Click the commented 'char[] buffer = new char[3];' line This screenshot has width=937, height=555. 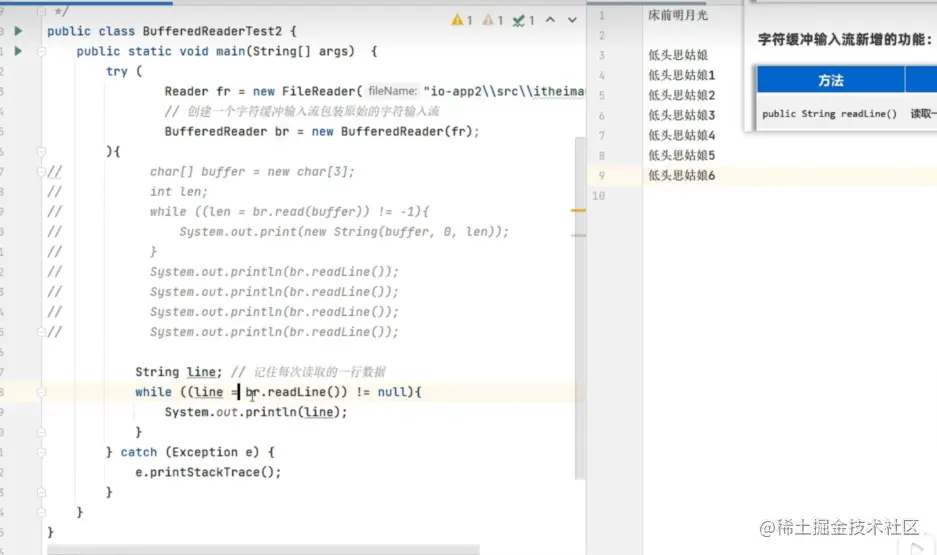click(x=252, y=172)
